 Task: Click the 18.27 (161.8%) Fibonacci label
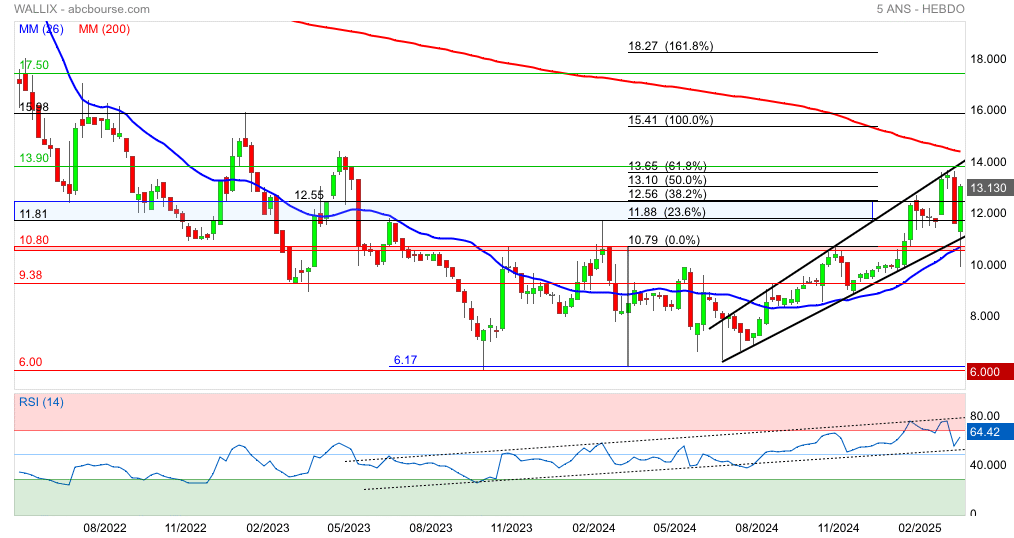671,46
